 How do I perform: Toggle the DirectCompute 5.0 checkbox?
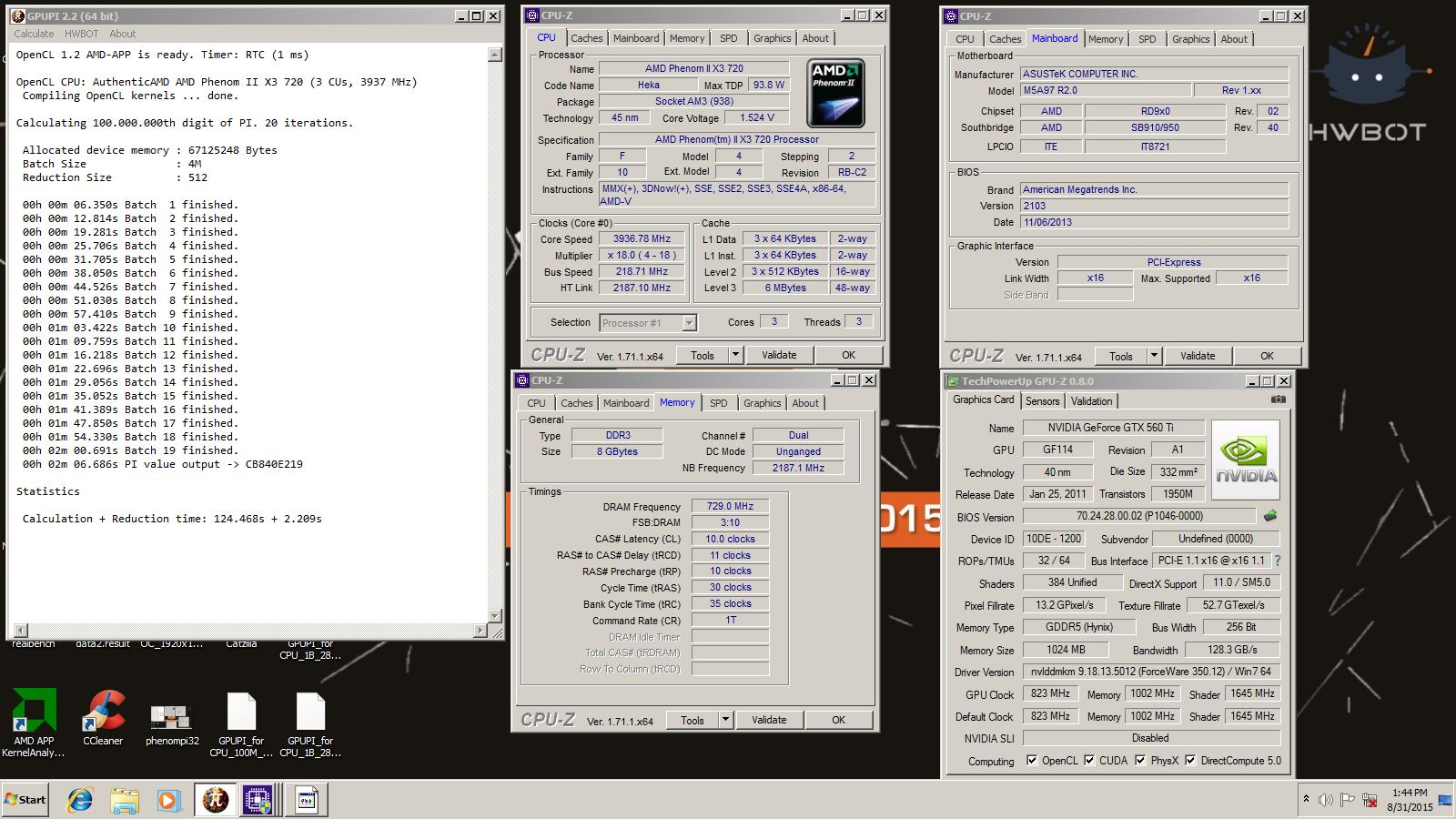coord(1190,760)
